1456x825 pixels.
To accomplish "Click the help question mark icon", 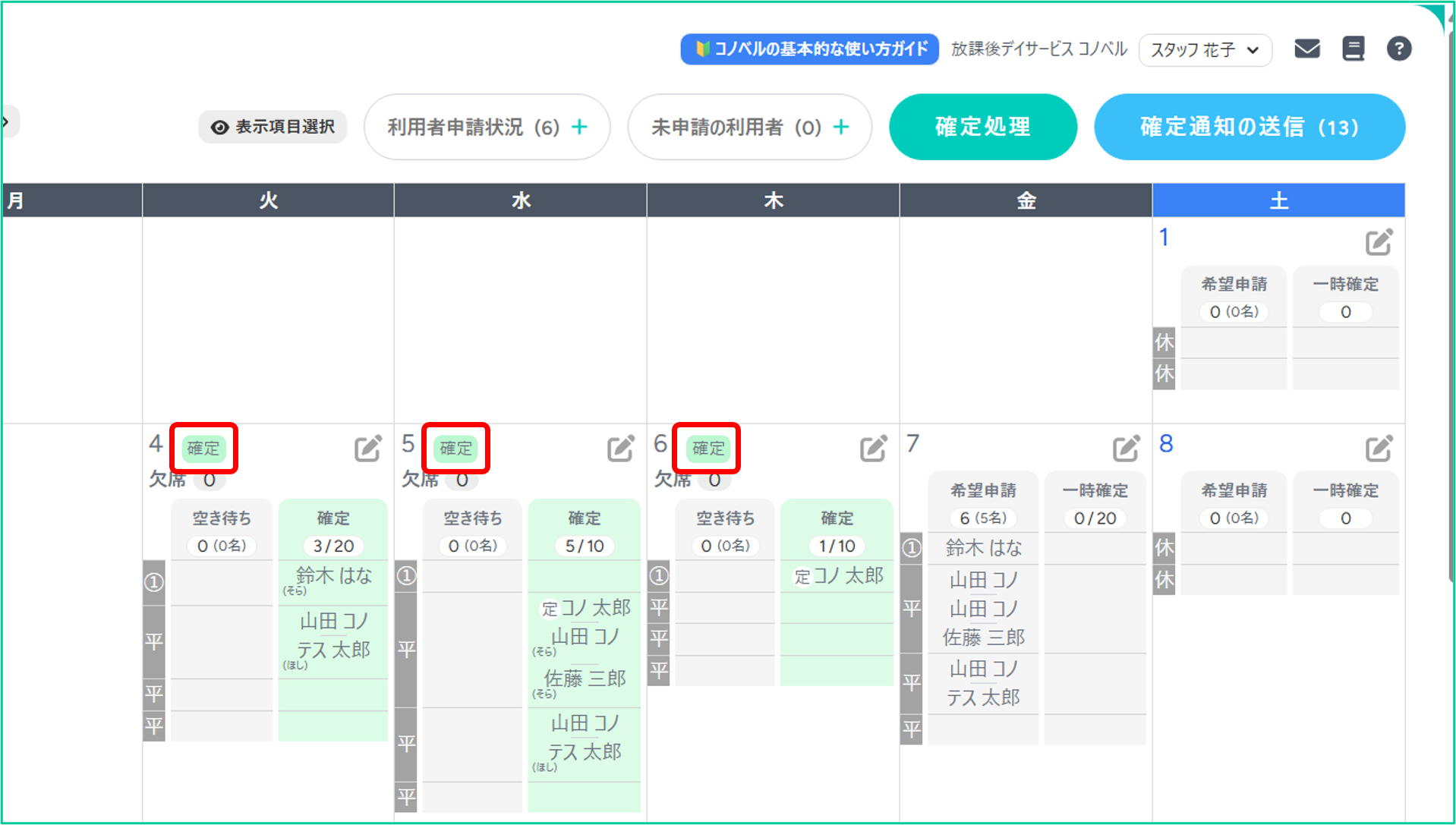I will click(x=1398, y=49).
